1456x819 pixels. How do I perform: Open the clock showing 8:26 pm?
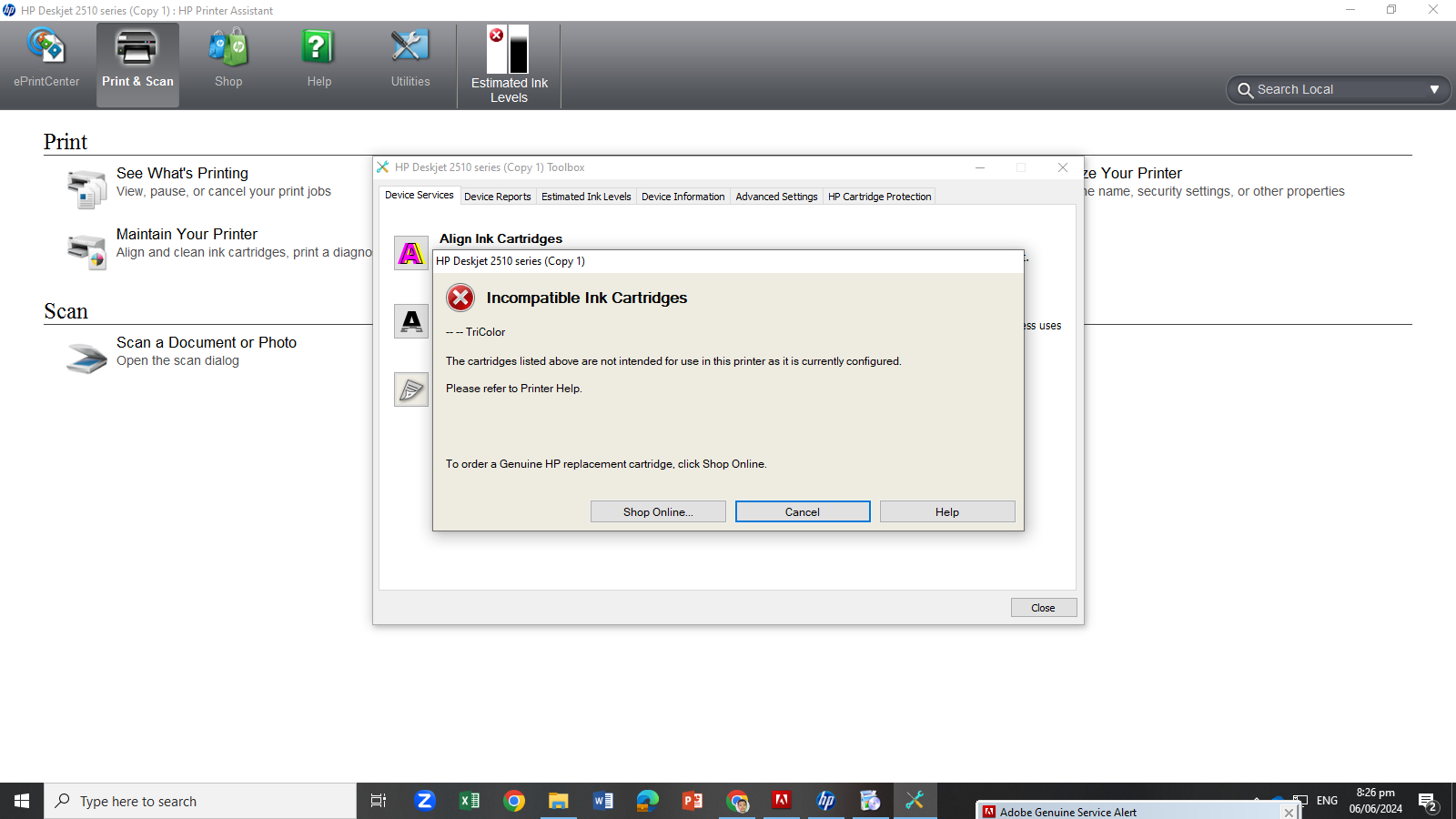(1375, 801)
